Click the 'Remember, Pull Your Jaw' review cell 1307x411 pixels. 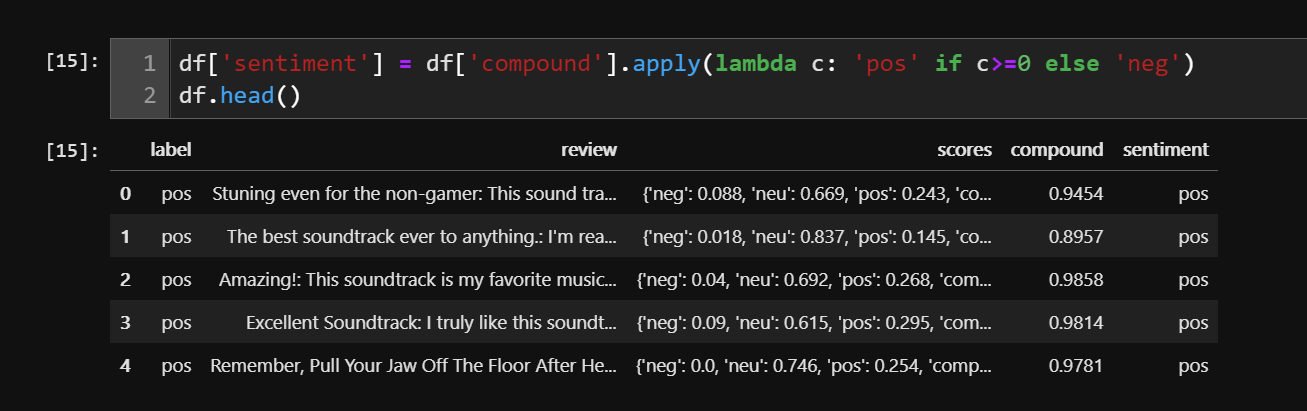click(x=414, y=366)
